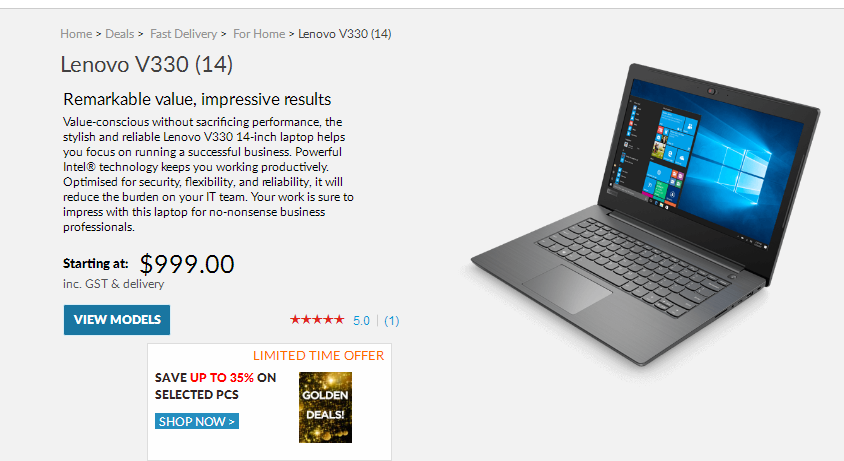Click the Lenovo V330 (14) page title

(146, 65)
